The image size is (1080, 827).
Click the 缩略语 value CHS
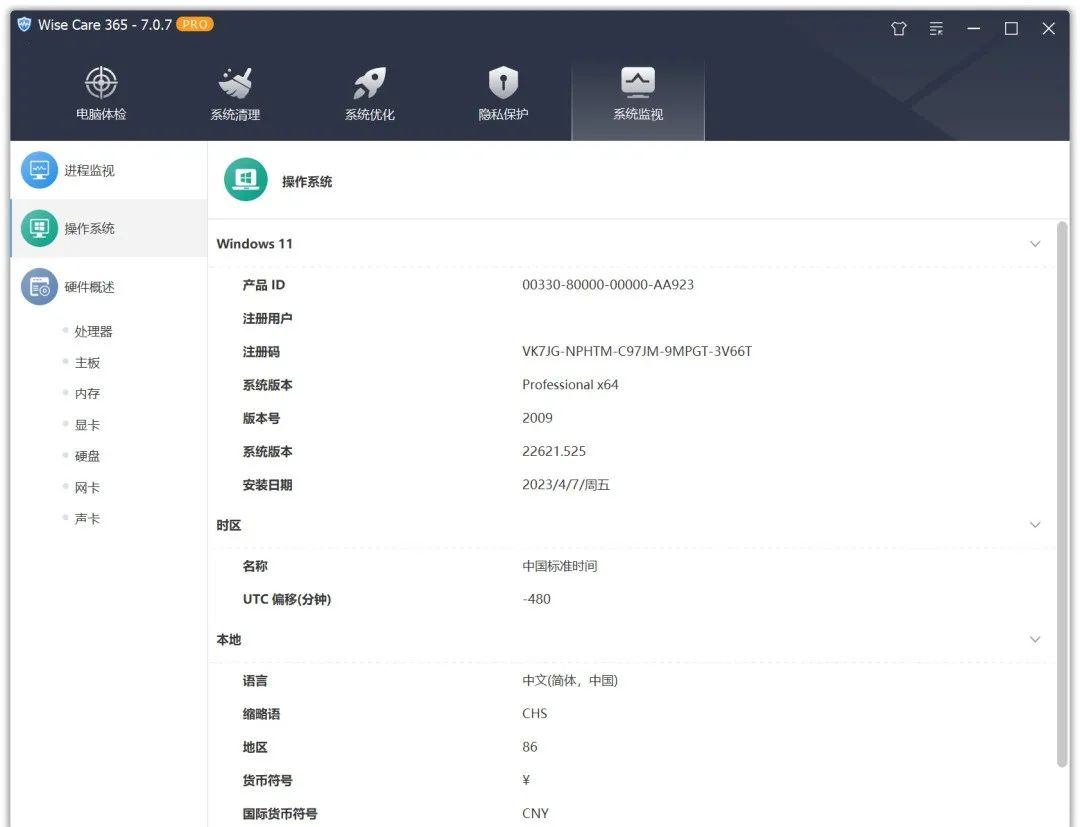(534, 713)
